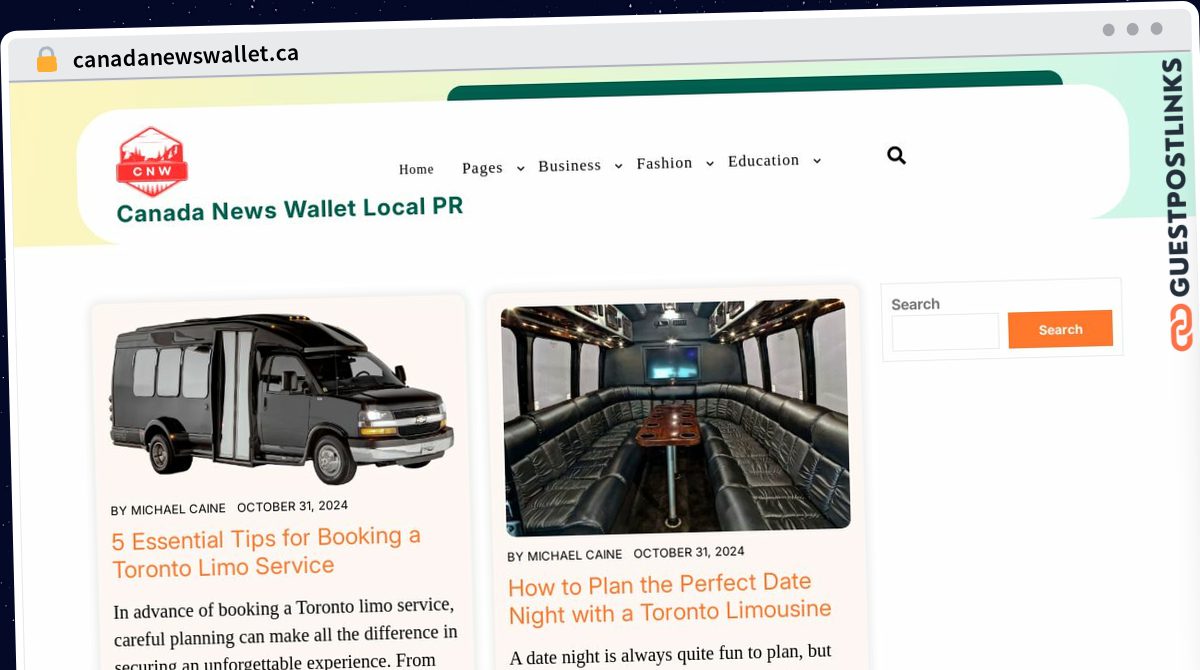Expand the Pages submenu chevron
This screenshot has height=670, width=1200.
(x=520, y=169)
